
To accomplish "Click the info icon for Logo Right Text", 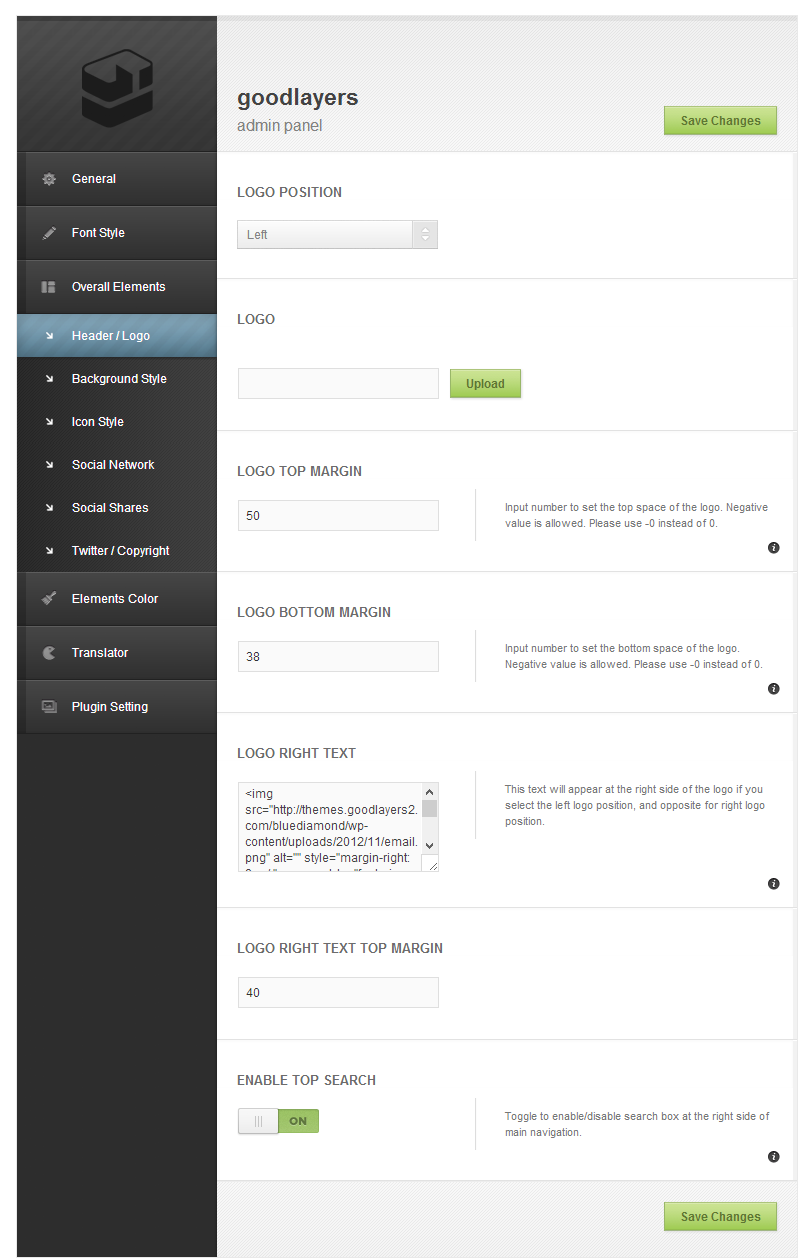I will (x=773, y=884).
